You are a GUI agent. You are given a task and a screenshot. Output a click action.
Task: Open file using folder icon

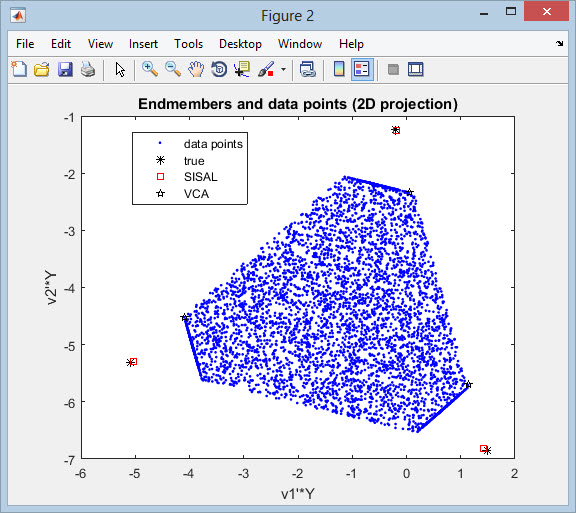coord(42,69)
